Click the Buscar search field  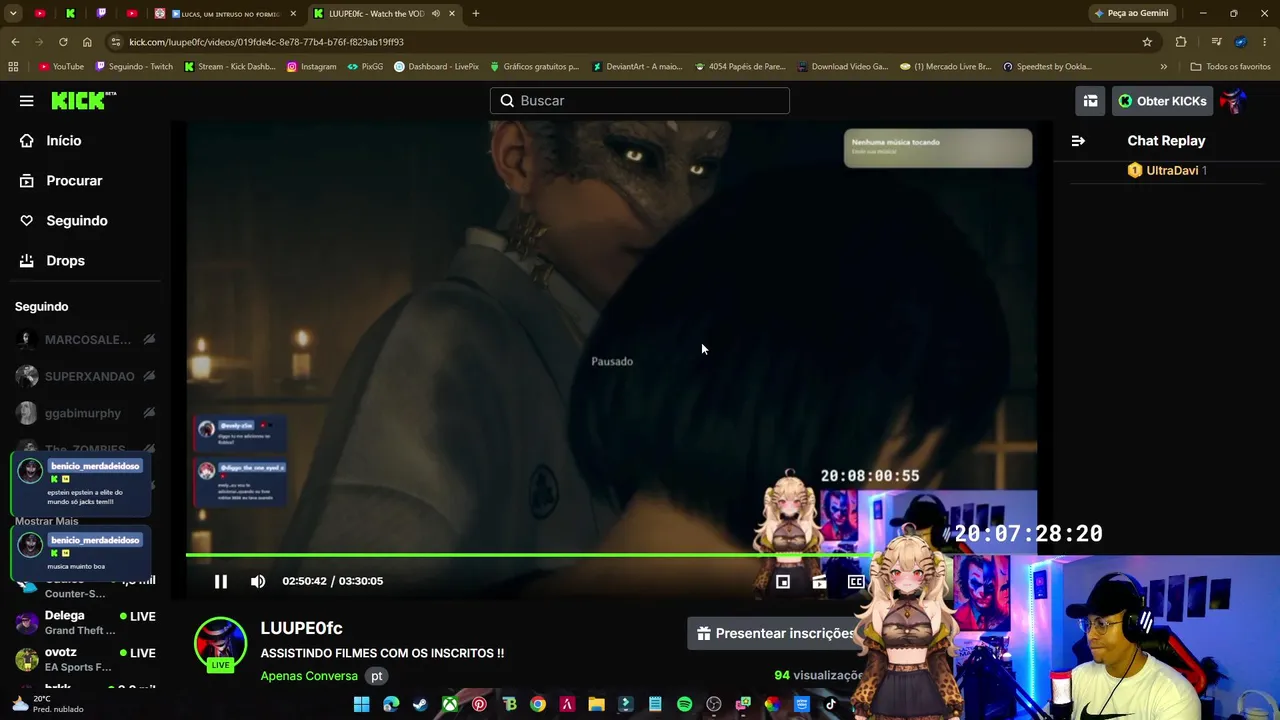click(x=640, y=101)
